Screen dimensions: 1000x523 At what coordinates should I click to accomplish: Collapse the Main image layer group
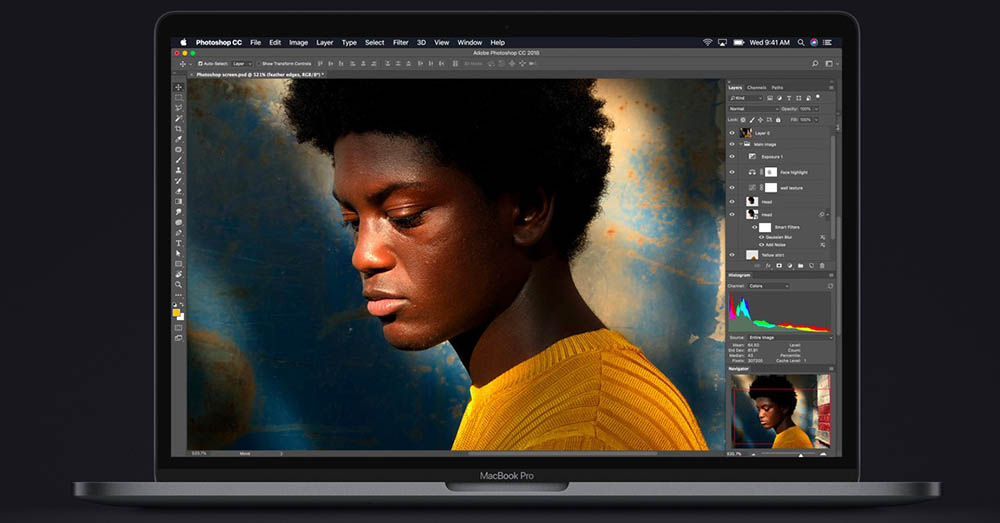[x=740, y=145]
